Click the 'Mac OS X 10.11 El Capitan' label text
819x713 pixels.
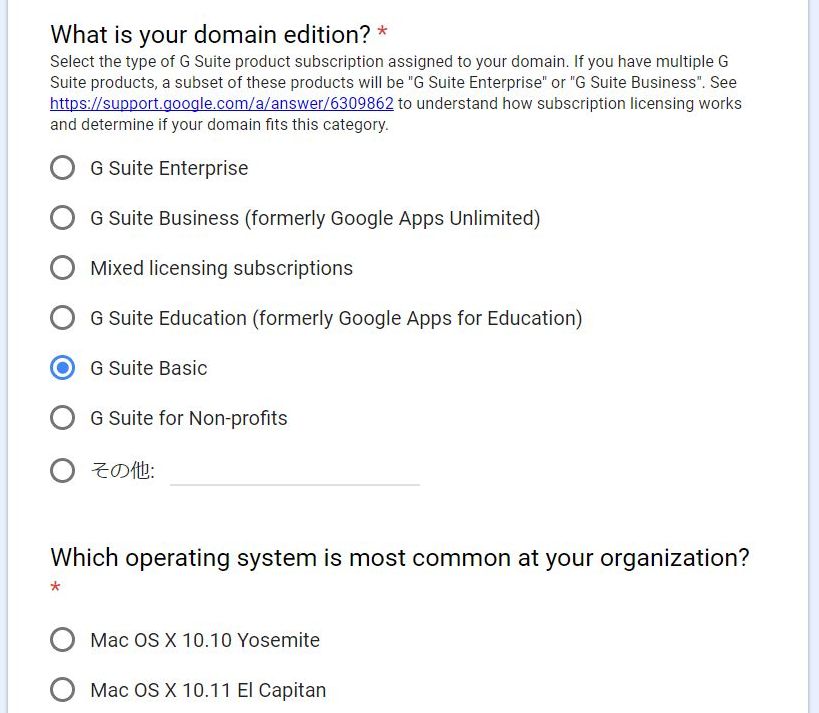click(x=208, y=690)
